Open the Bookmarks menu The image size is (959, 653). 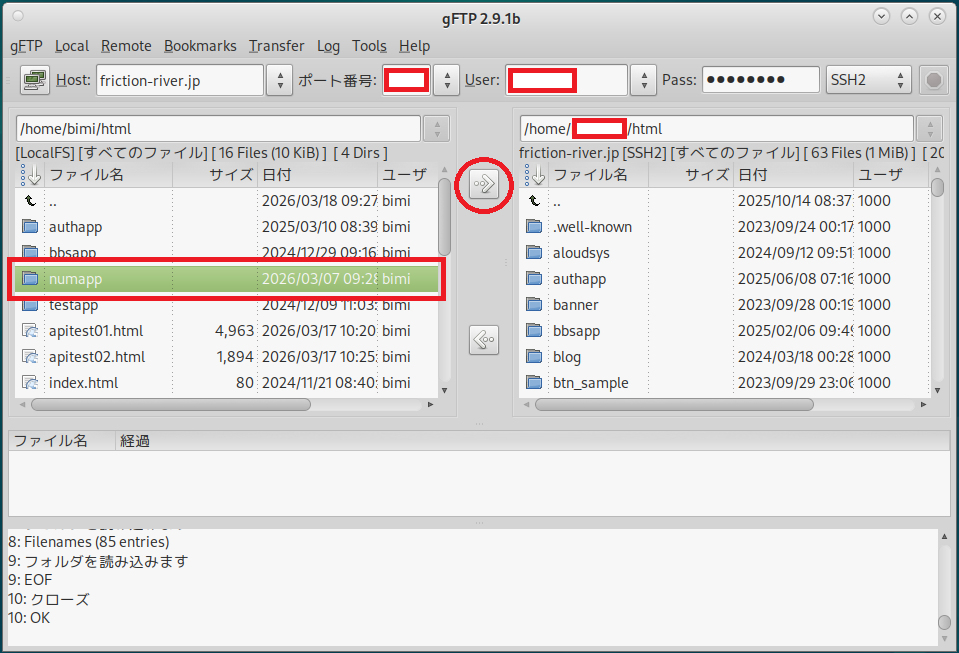click(200, 46)
